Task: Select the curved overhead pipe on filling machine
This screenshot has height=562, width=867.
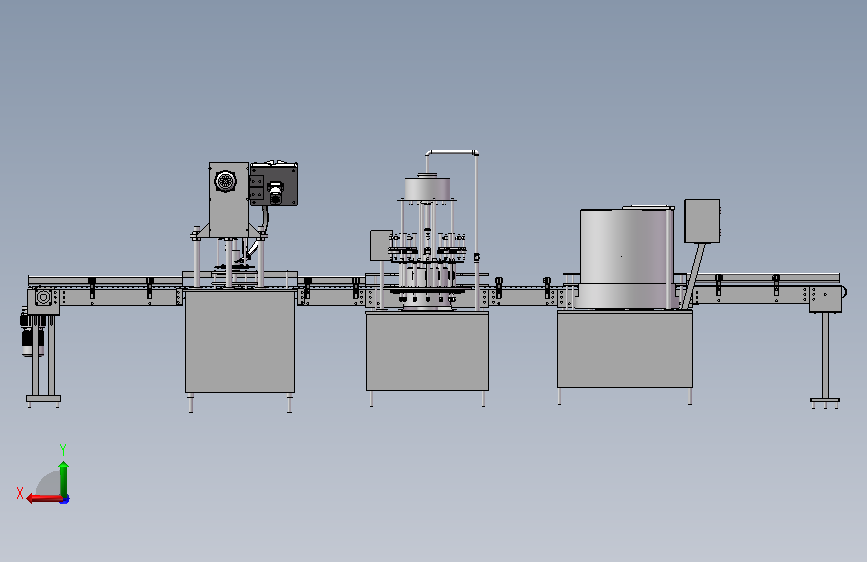Action: click(x=452, y=153)
